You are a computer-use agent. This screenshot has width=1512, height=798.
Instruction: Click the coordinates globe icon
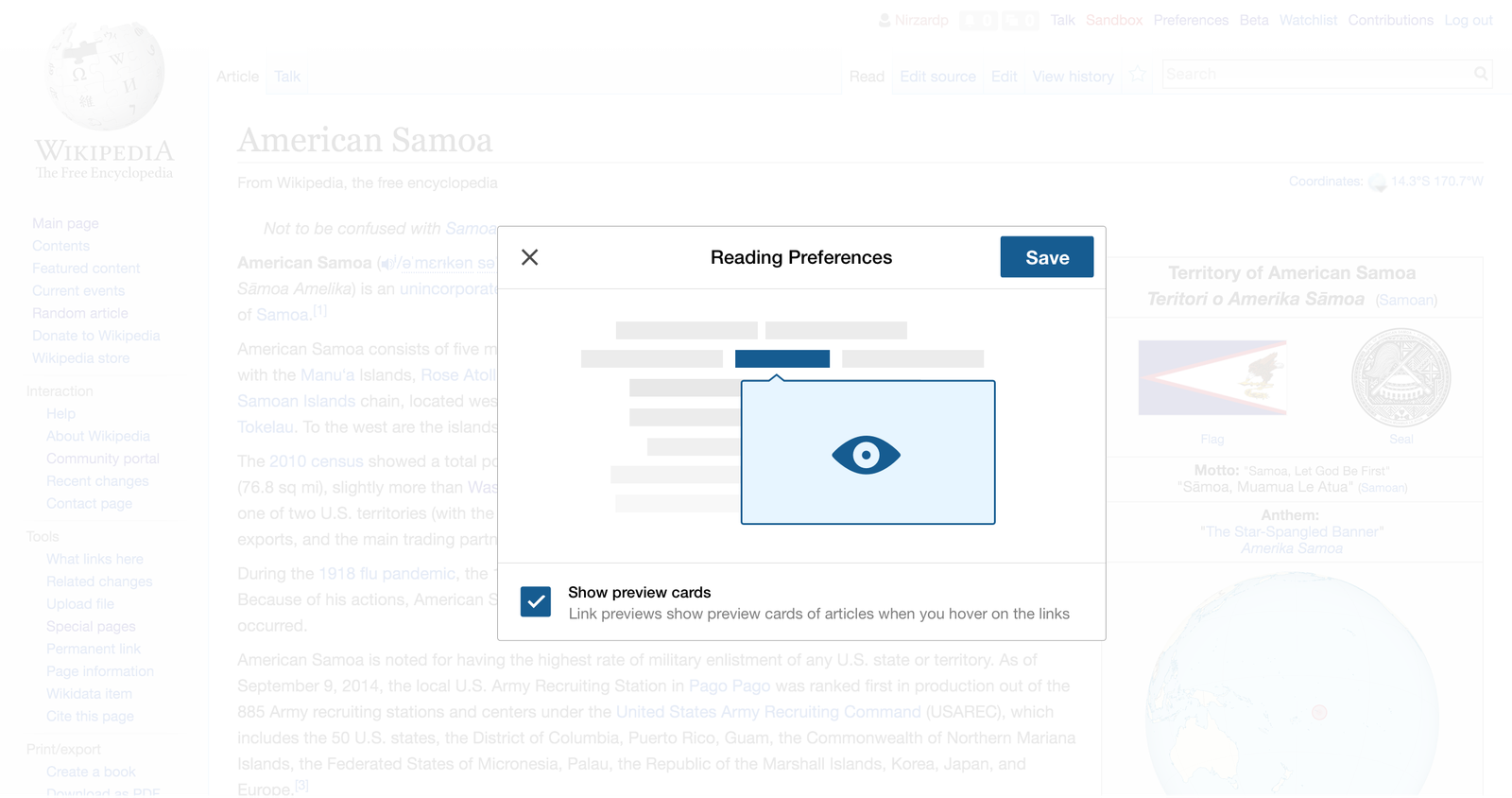[x=1378, y=182]
